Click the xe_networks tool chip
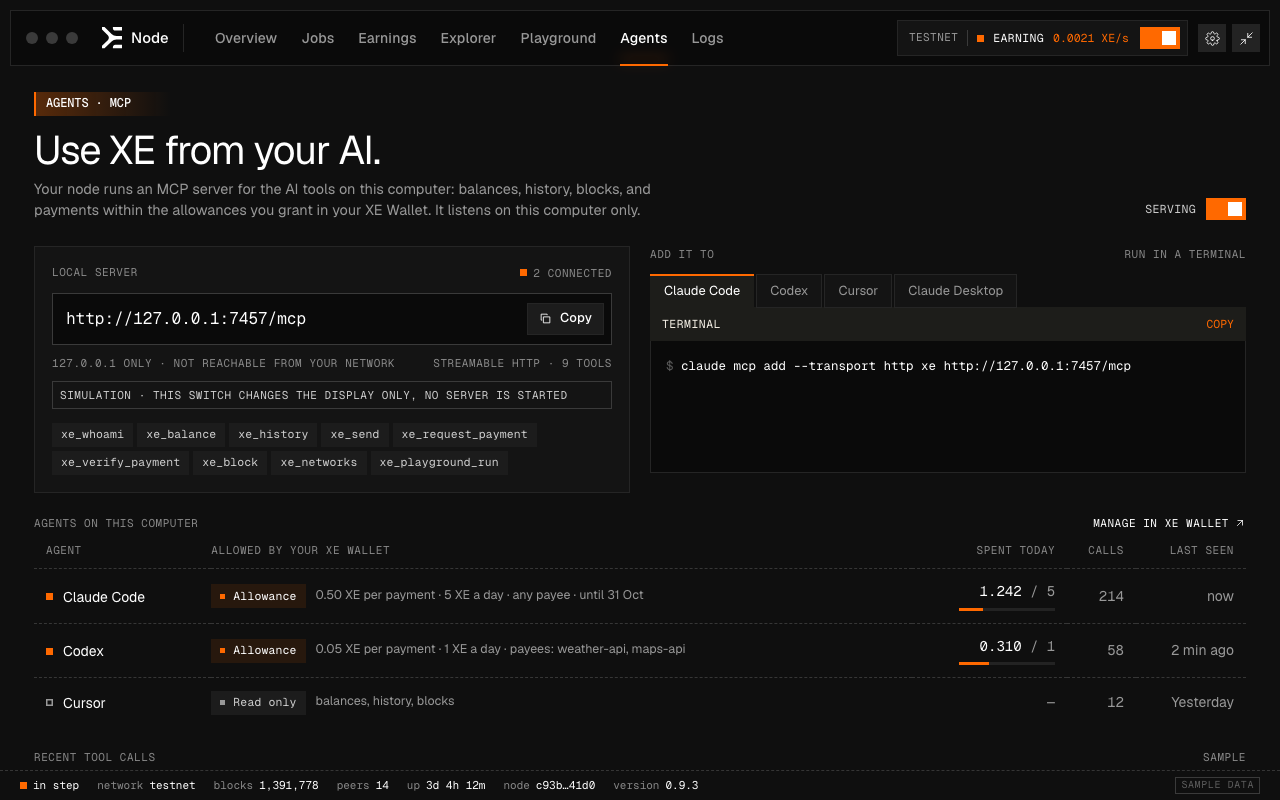The image size is (1280, 800). point(319,463)
